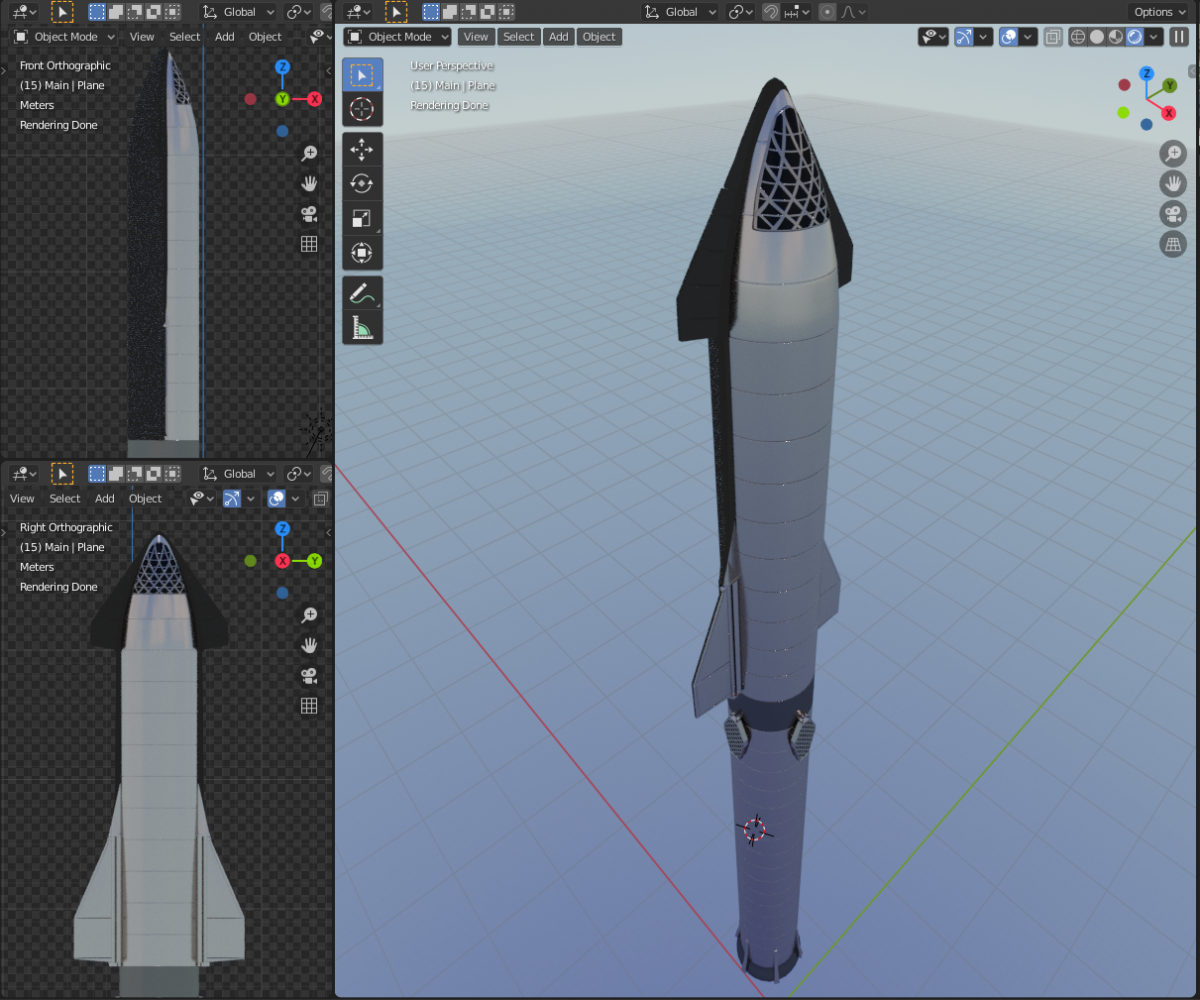Screen dimensions: 1200x1000
Task: Open Global orientation dropdown in main header
Action: click(x=681, y=12)
